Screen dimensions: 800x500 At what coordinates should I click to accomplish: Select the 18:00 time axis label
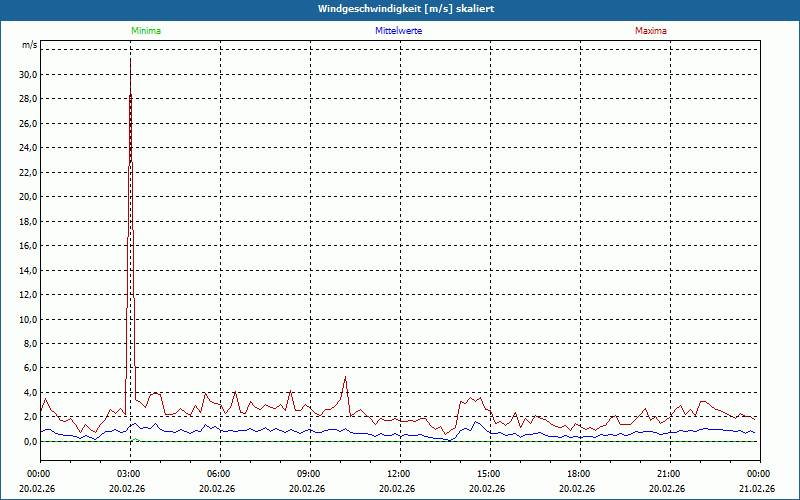click(x=580, y=474)
